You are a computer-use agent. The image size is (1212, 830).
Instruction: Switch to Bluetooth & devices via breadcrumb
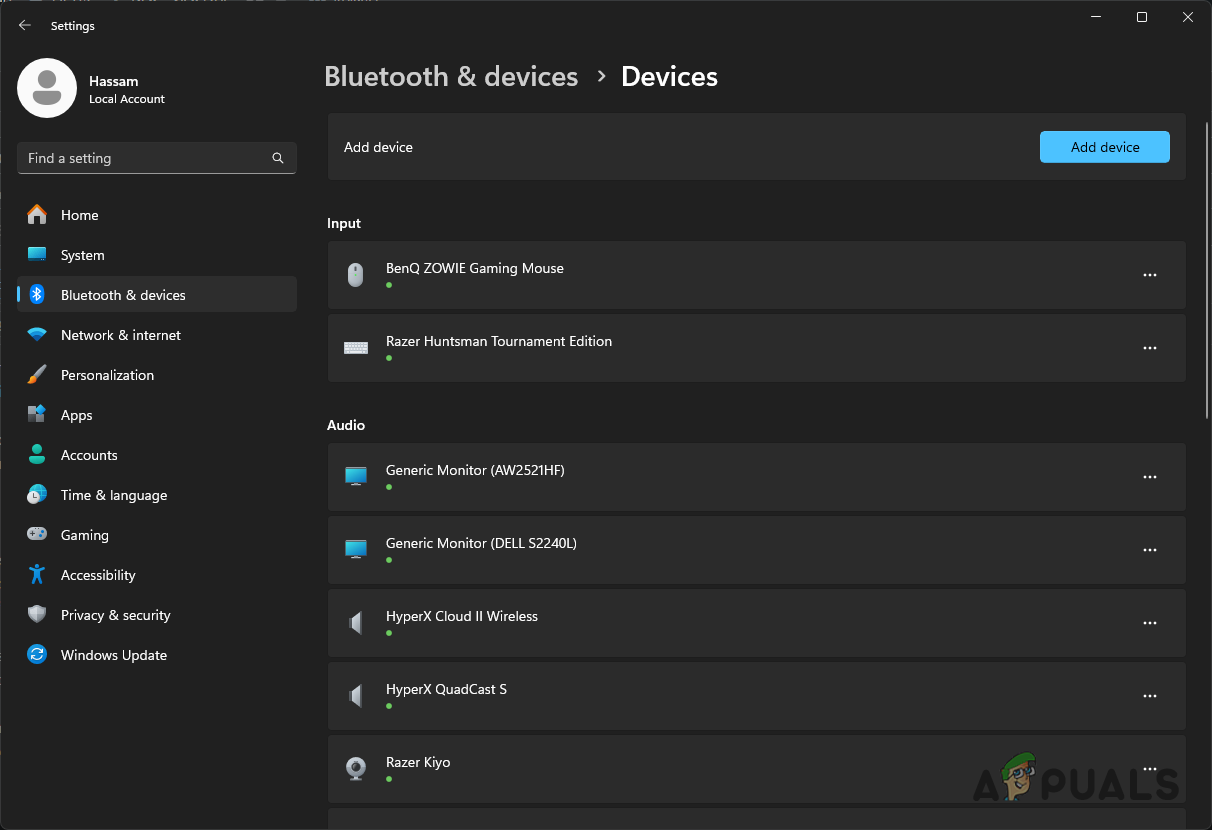click(x=451, y=76)
